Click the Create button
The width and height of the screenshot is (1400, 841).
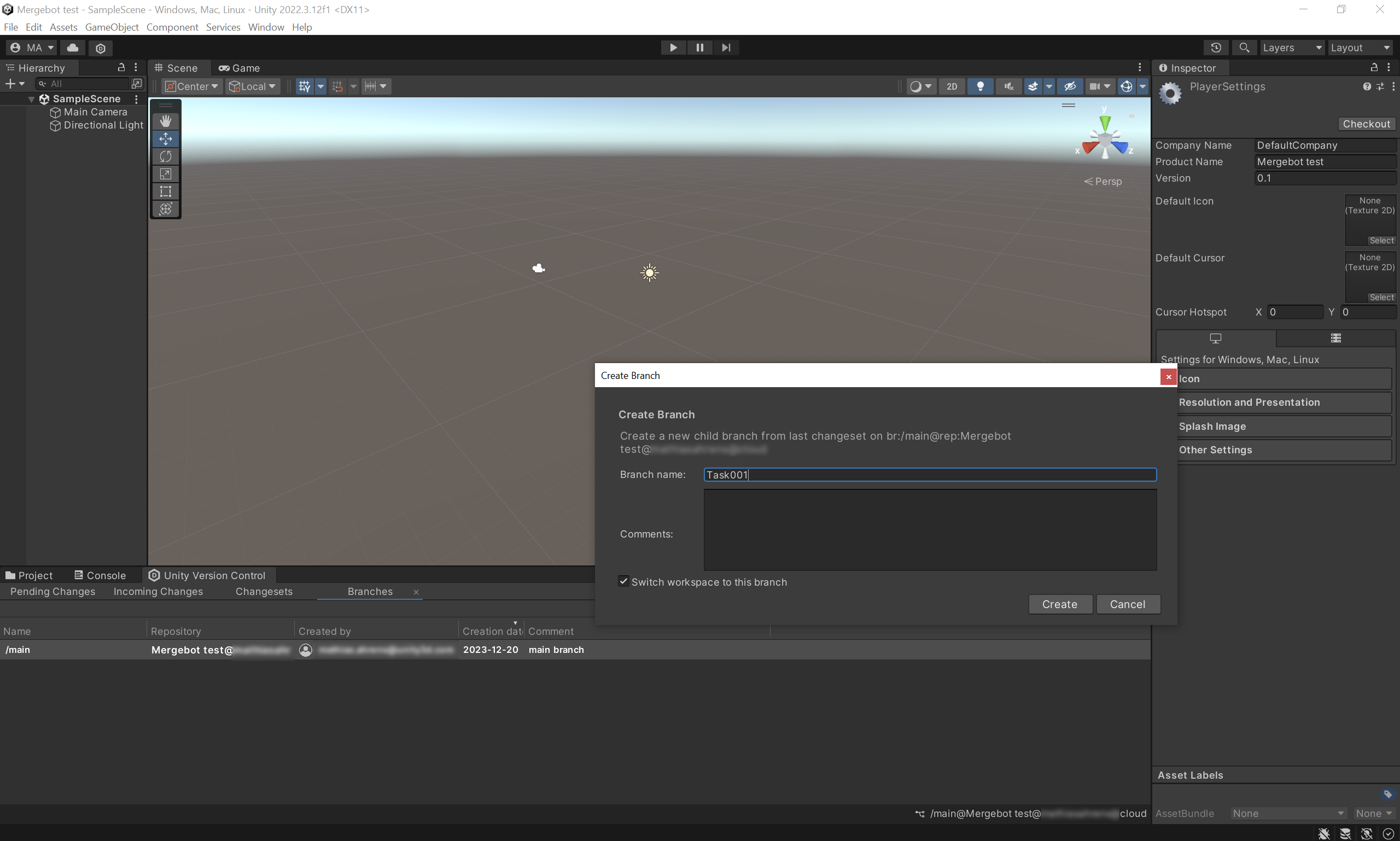pos(1059,604)
